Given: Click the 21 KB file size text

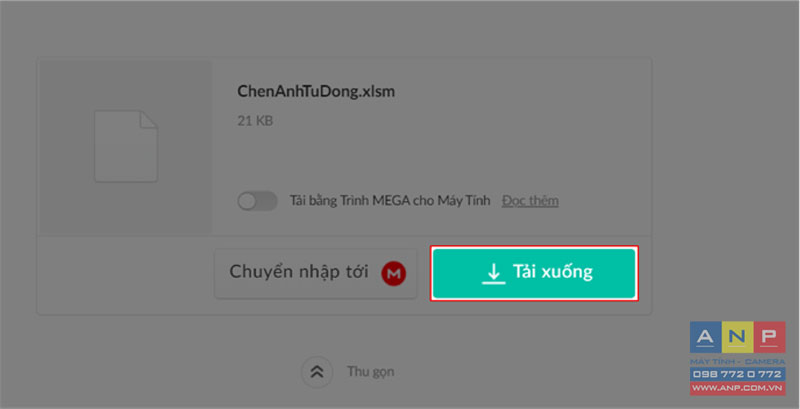Looking at the screenshot, I should [255, 121].
